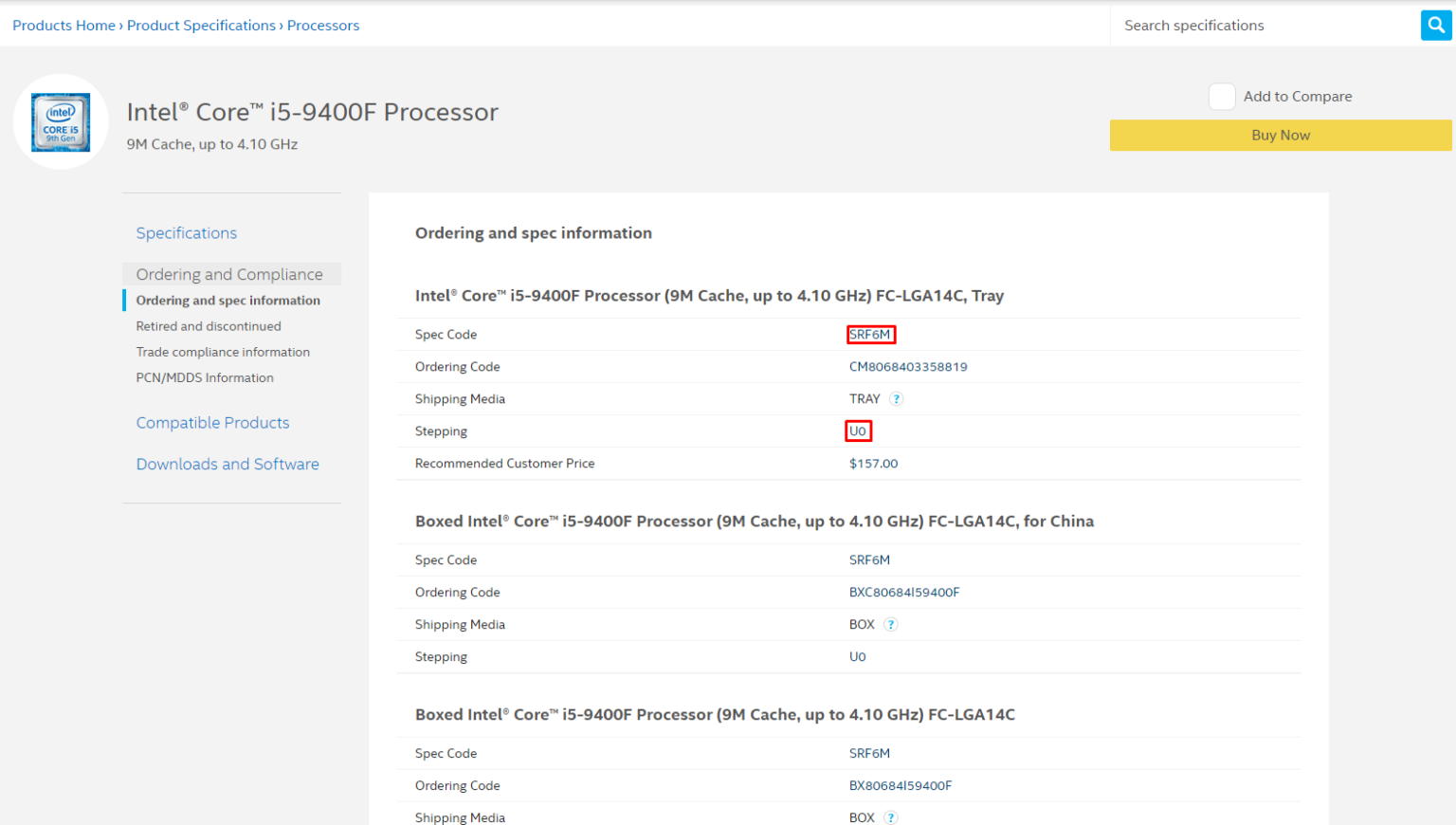Click the Boxed processor for China heading
1456x825 pixels.
tap(755, 522)
